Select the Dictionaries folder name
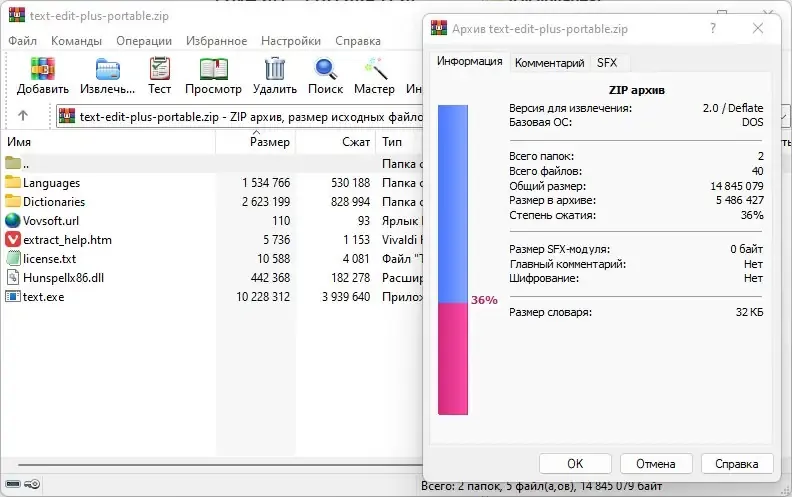The height and width of the screenshot is (497, 792). tap(54, 202)
